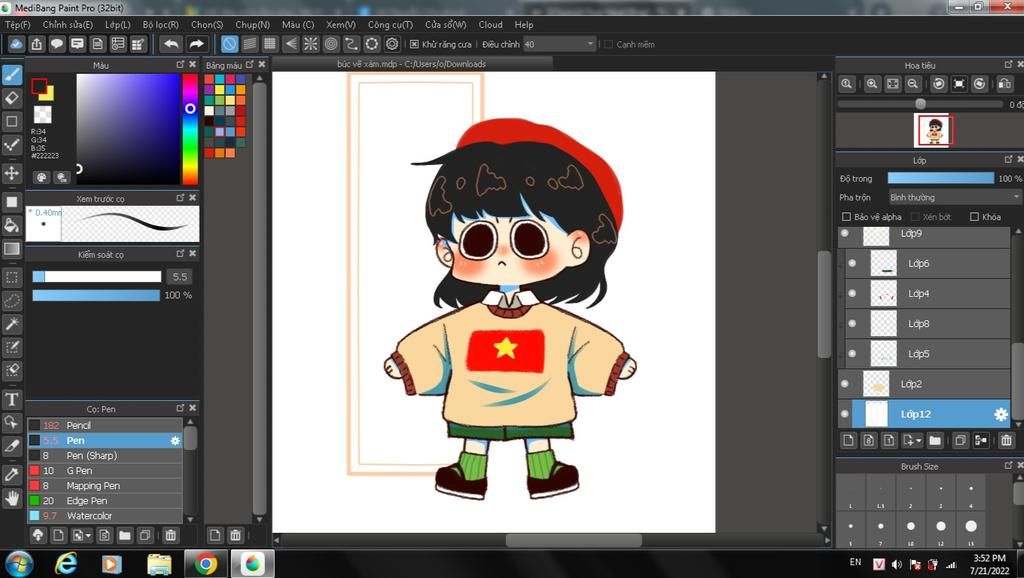Click the Redo arrow in the toolbar
Image resolution: width=1024 pixels, height=578 pixels.
(196, 44)
